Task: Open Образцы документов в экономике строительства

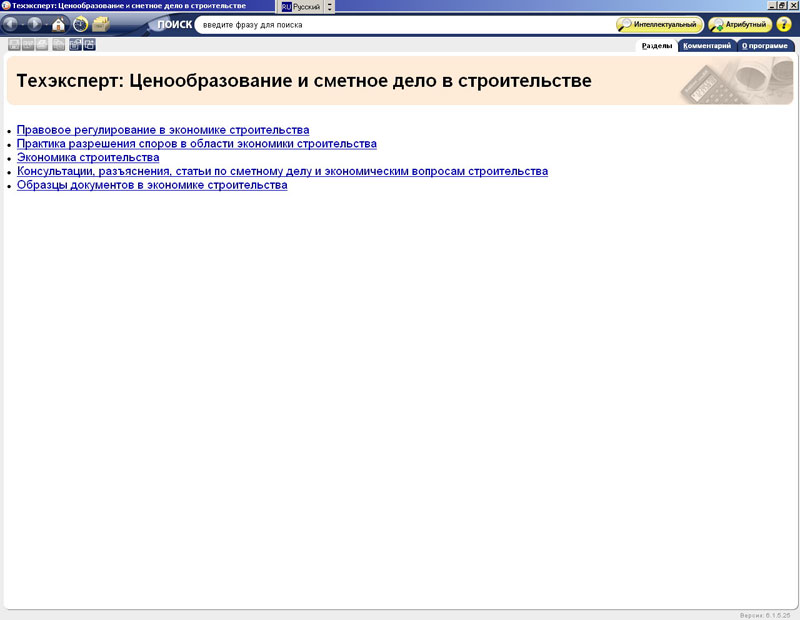Action: point(152,185)
